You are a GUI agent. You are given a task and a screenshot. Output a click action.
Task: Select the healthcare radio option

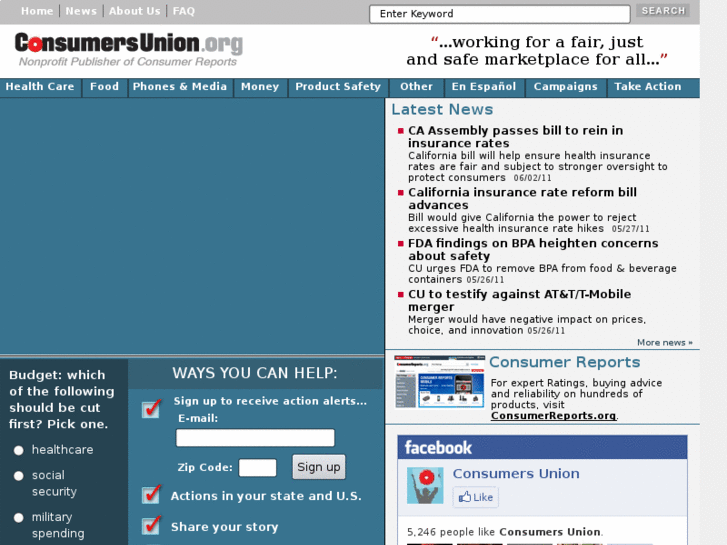[x=19, y=450]
